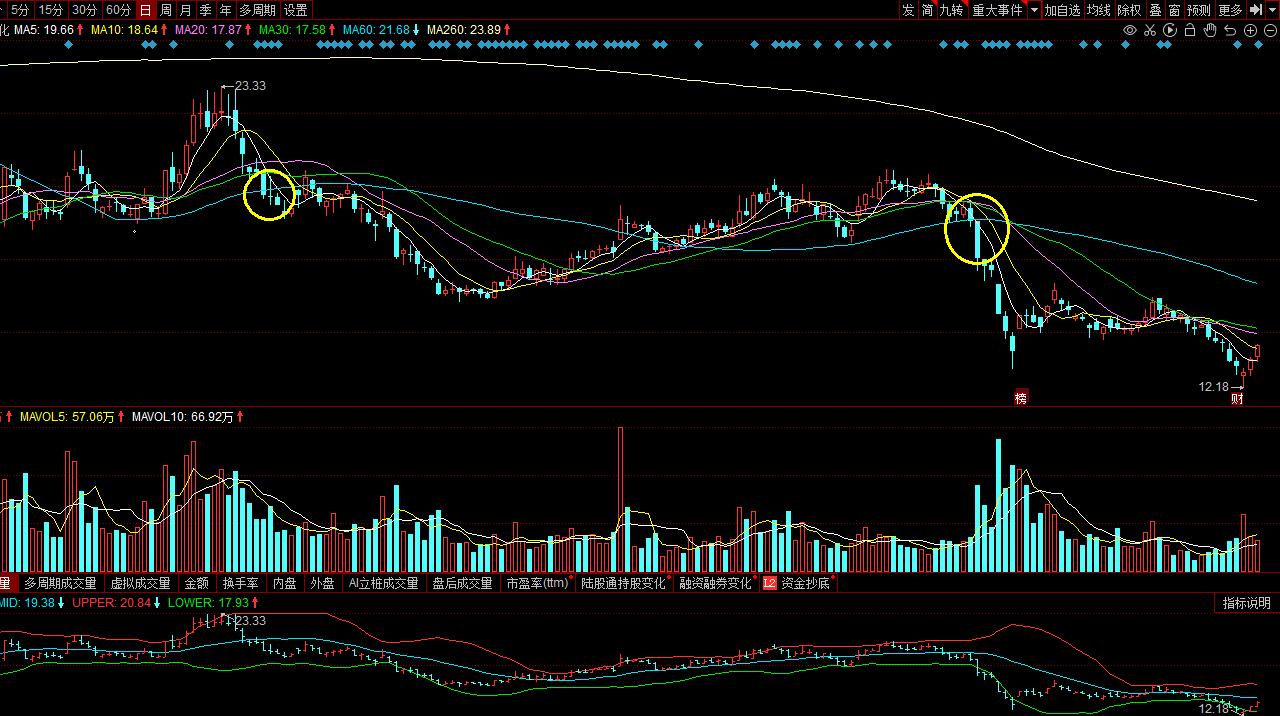
Task: Toggle the lock icon on the chart
Action: 1190,30
